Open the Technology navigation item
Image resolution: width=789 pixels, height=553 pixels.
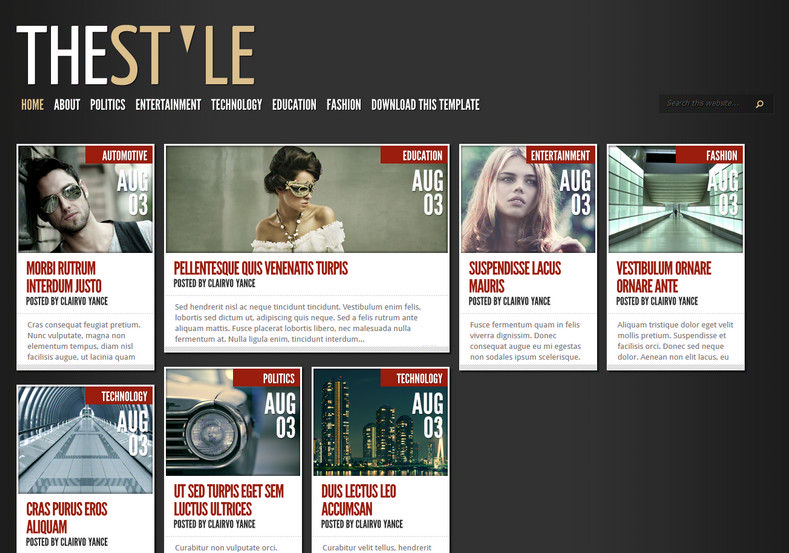point(236,105)
